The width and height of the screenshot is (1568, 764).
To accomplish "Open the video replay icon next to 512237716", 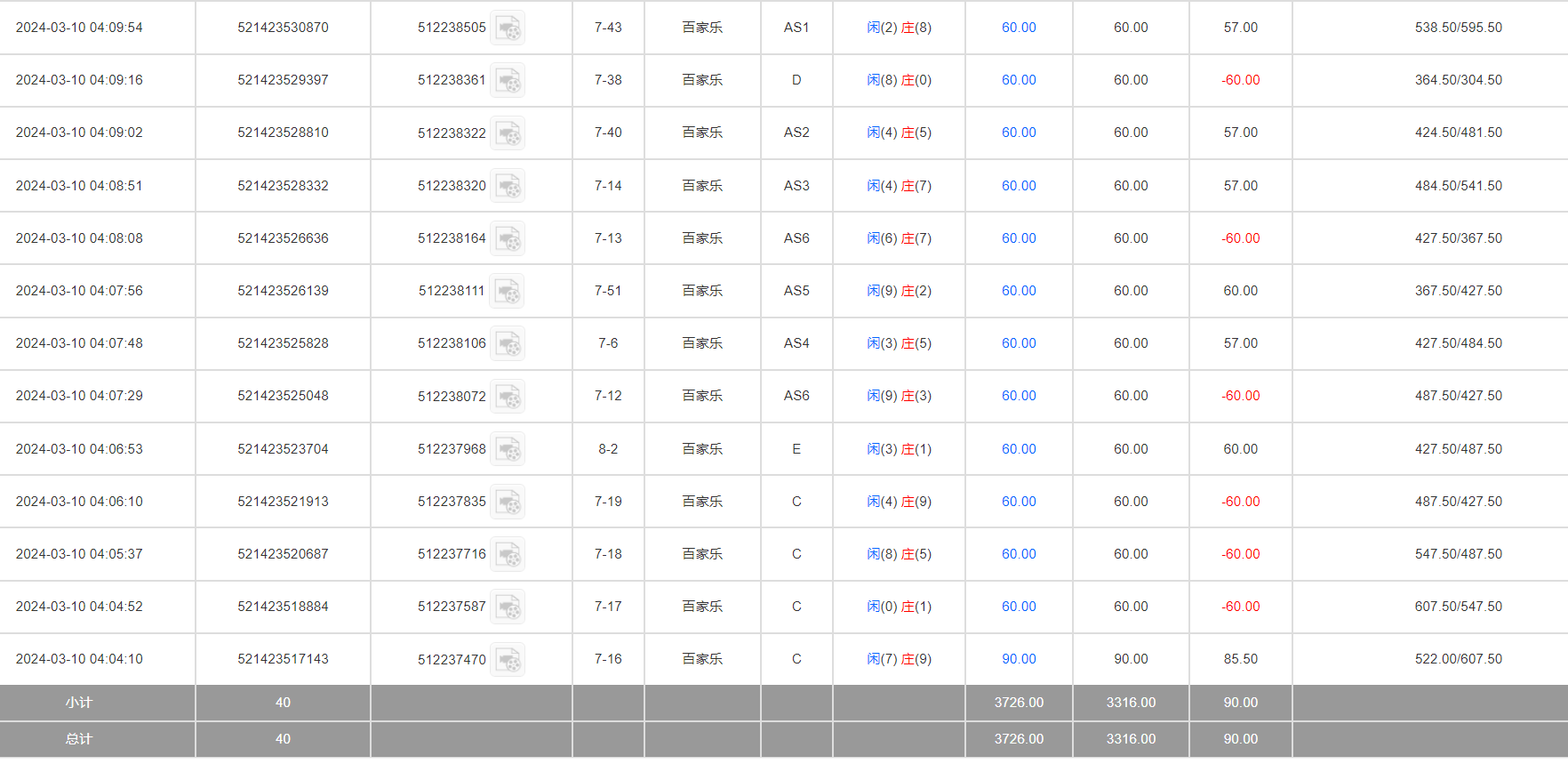I will (x=508, y=554).
